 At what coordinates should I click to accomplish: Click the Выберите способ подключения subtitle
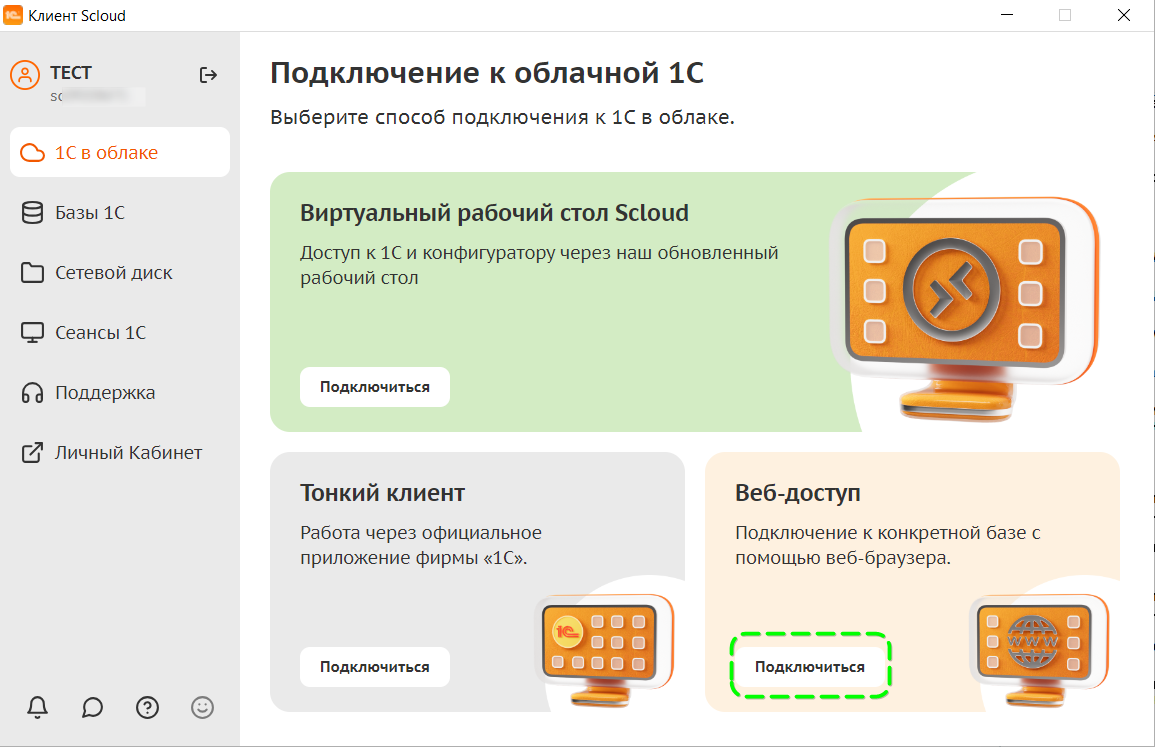click(502, 117)
